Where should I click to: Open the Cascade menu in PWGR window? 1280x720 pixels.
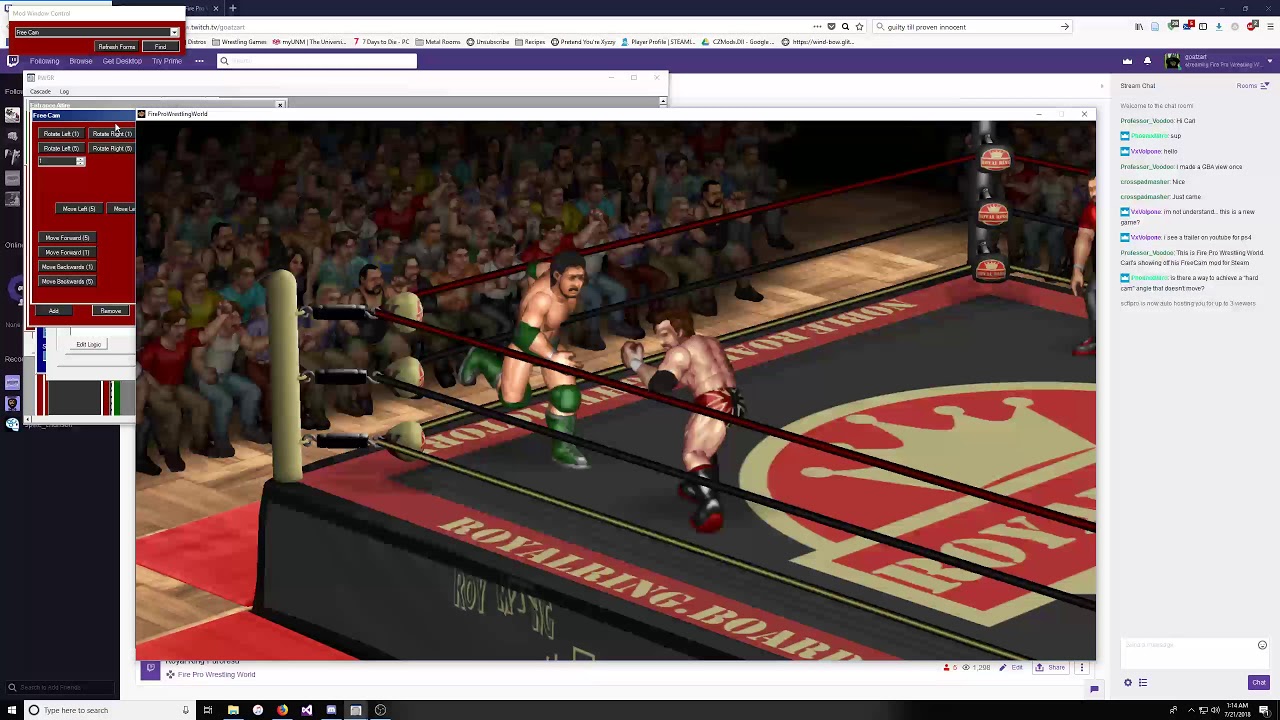pyautogui.click(x=40, y=92)
